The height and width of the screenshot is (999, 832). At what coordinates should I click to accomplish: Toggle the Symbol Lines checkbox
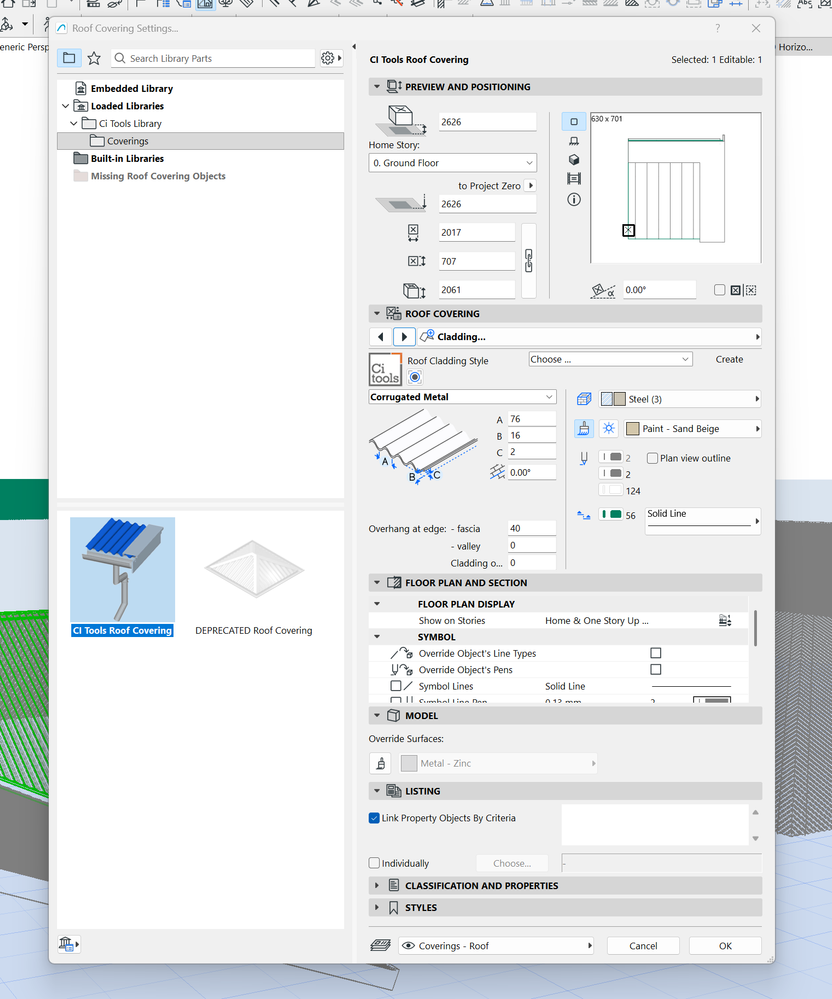coord(396,686)
